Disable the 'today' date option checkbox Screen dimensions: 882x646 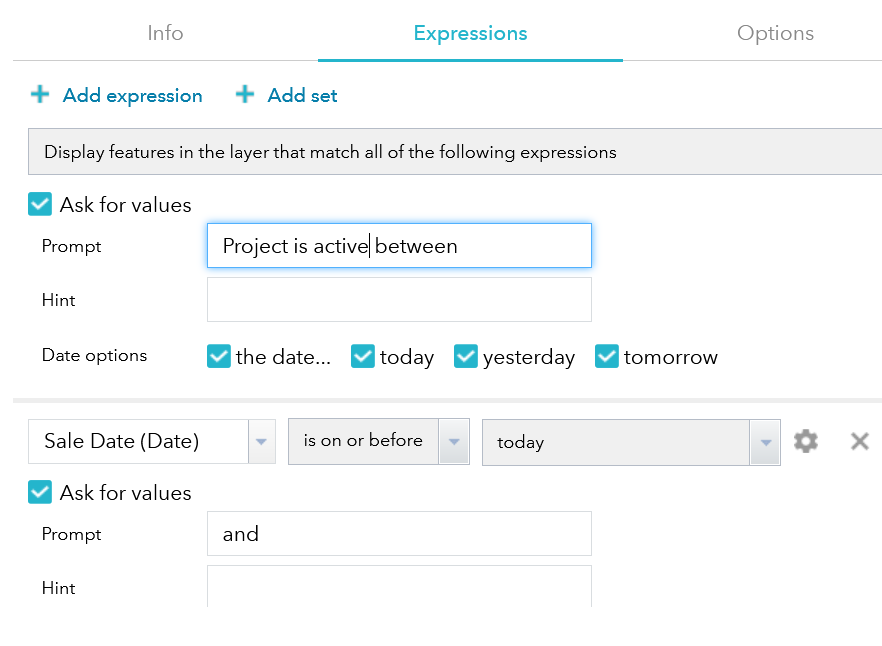363,357
